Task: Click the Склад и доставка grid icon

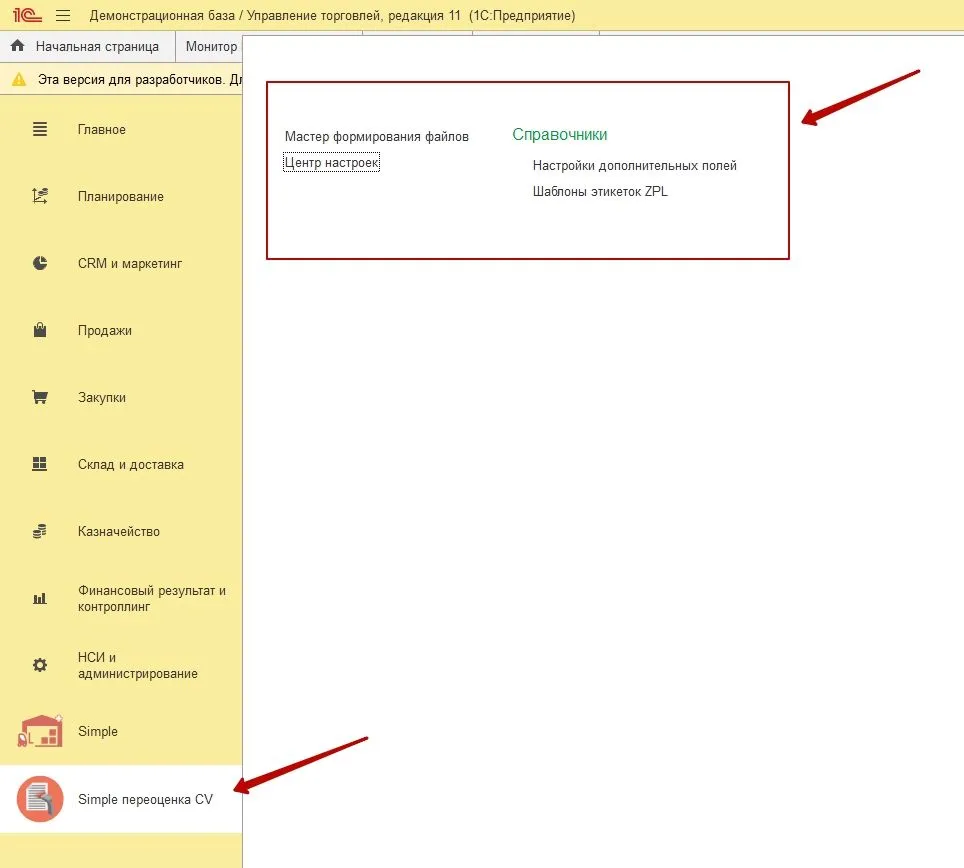Action: pos(40,464)
